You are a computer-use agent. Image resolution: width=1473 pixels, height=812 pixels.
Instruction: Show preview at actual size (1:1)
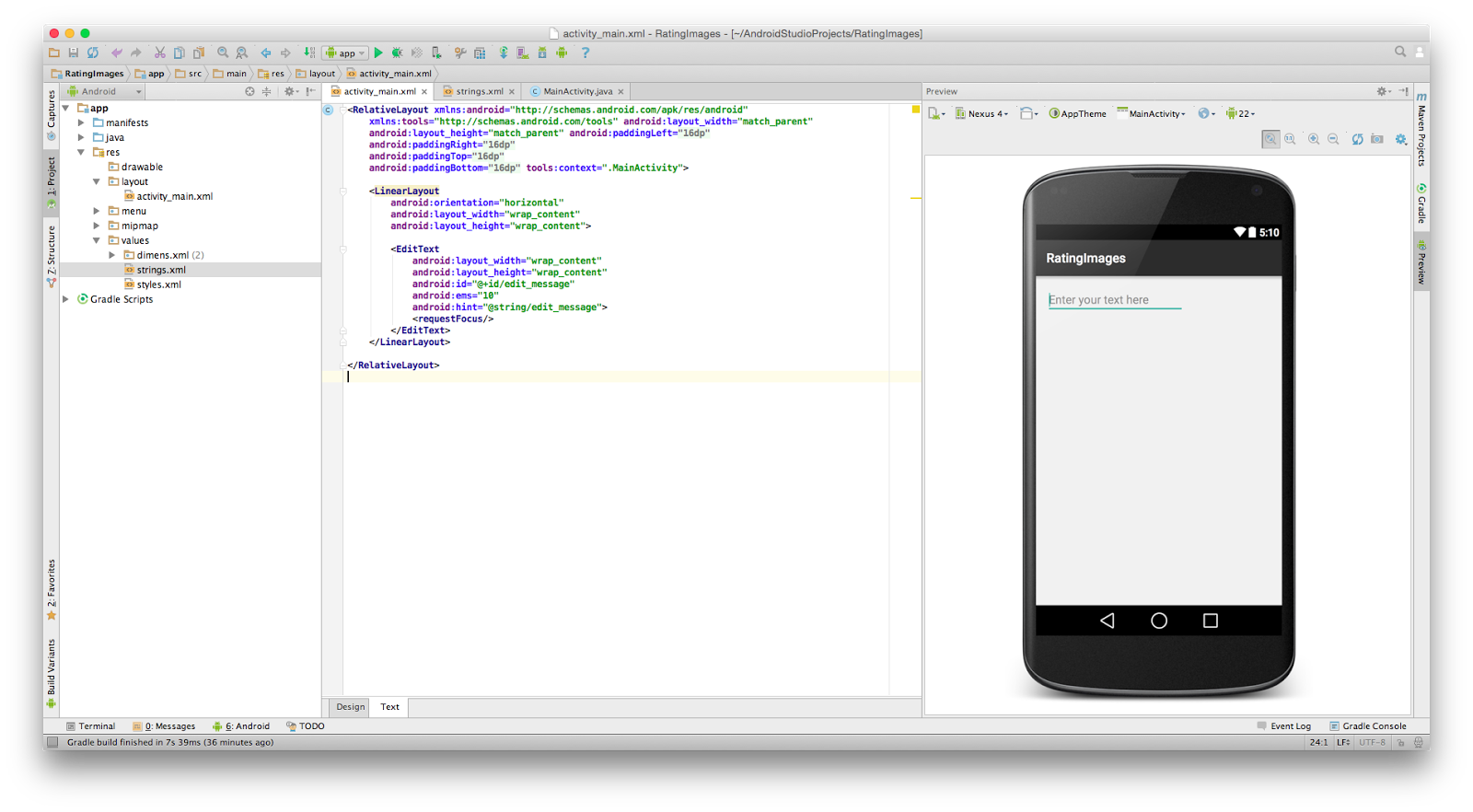1290,139
